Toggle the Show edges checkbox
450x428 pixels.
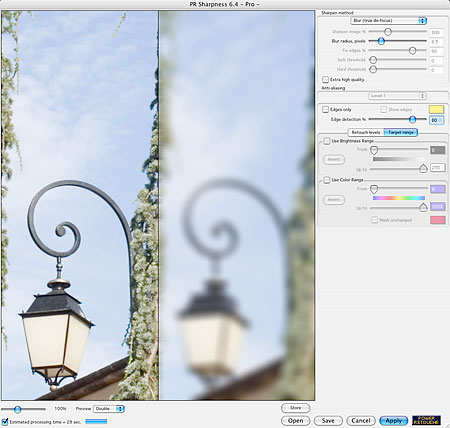click(383, 109)
